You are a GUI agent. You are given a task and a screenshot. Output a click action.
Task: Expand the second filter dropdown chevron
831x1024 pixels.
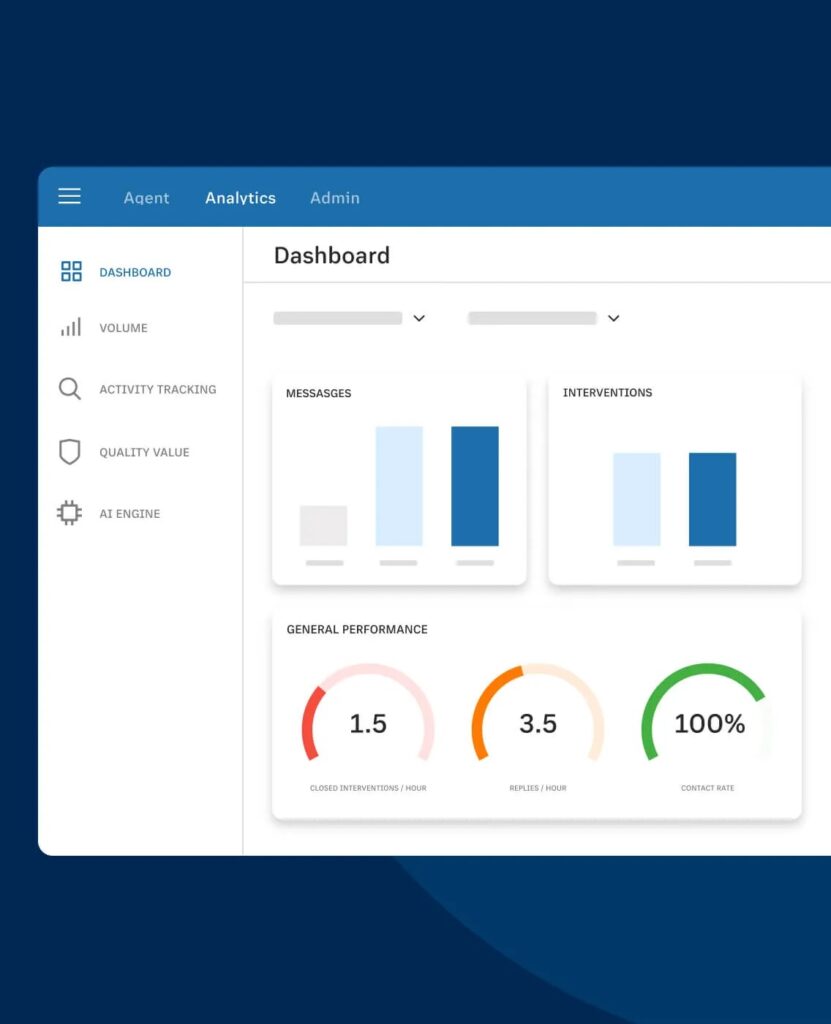coord(614,318)
